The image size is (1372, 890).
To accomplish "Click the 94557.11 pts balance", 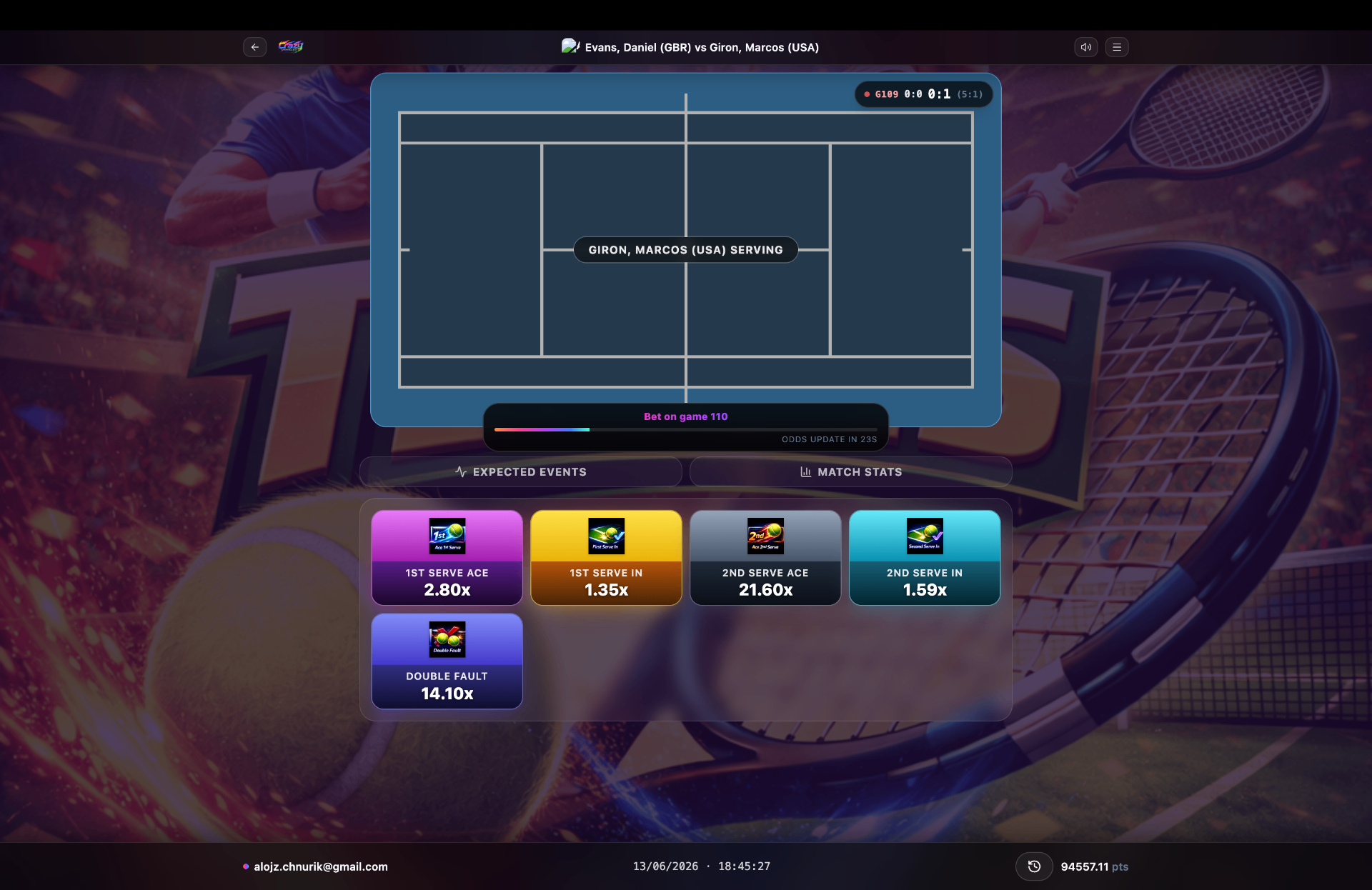I will 1095,866.
